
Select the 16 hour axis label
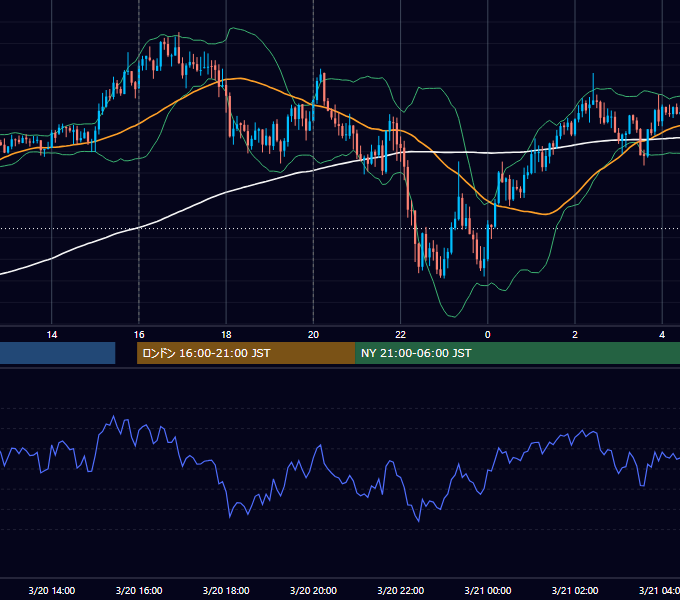139,335
